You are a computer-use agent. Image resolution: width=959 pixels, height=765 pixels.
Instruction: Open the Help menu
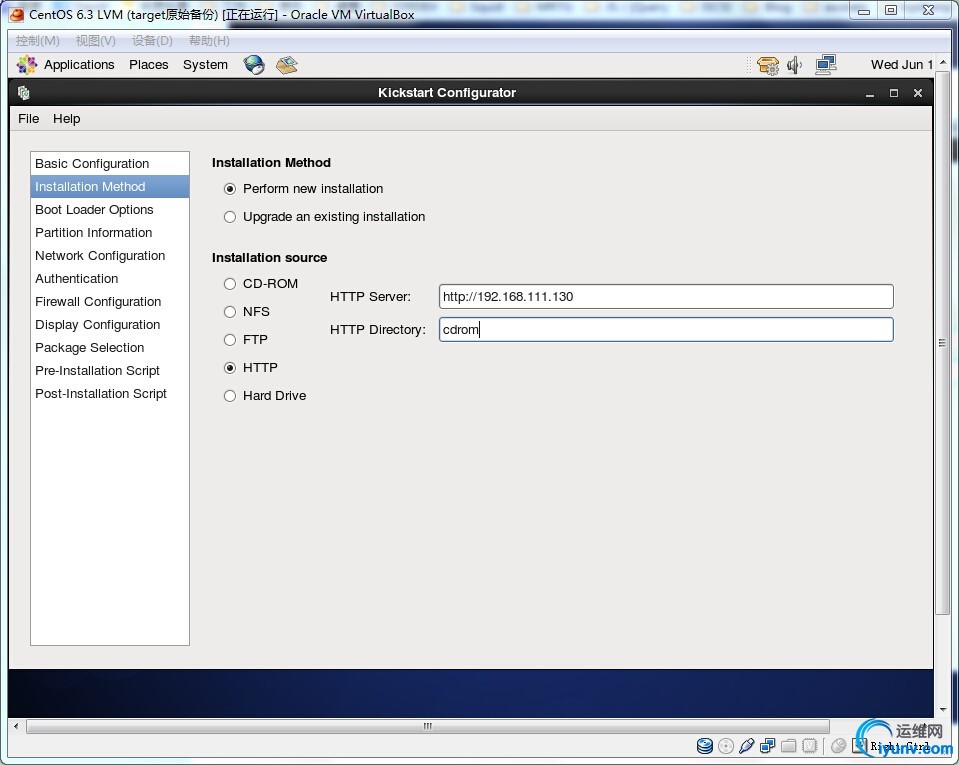[66, 119]
